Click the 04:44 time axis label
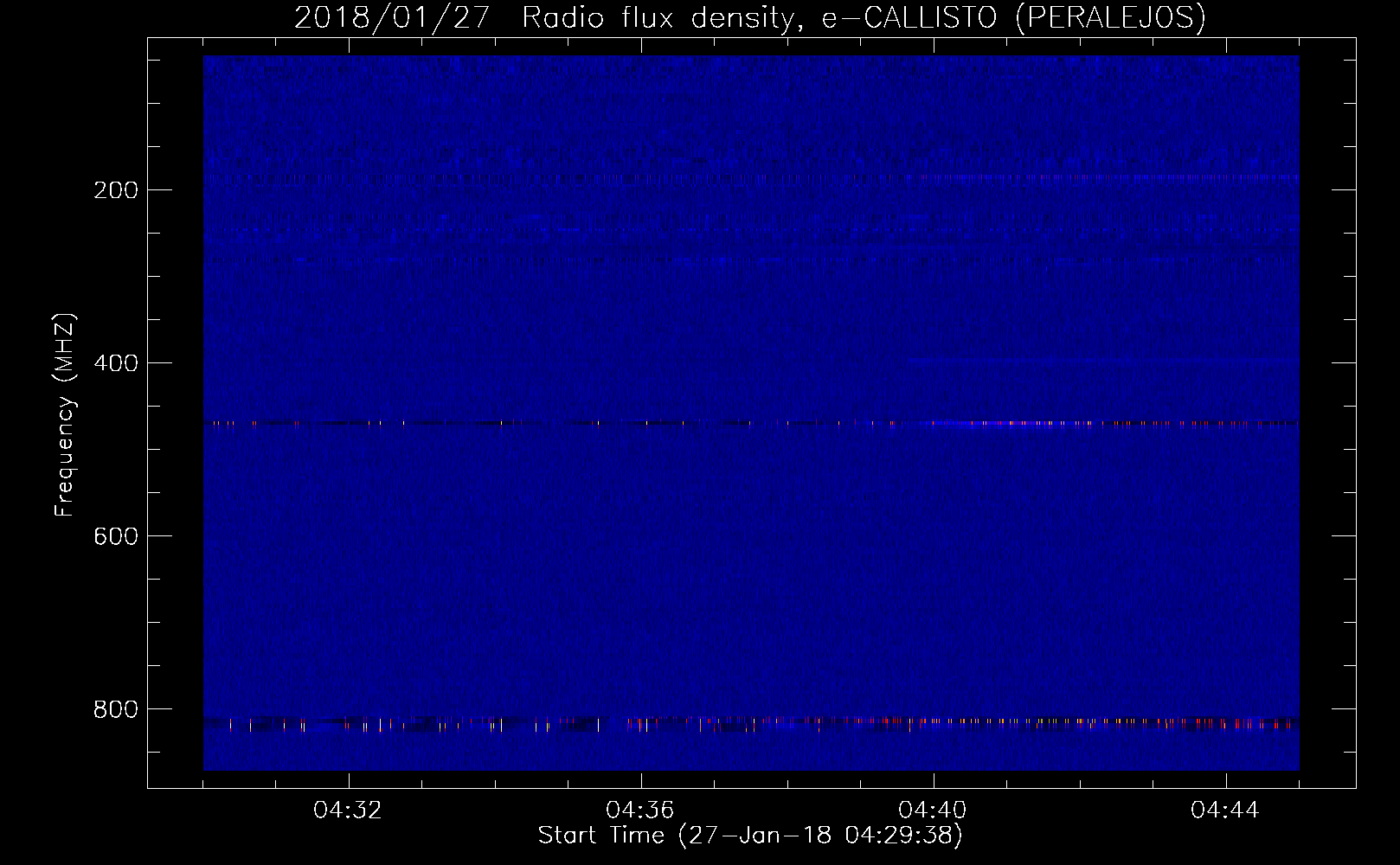This screenshot has width=1400, height=865. [1225, 811]
